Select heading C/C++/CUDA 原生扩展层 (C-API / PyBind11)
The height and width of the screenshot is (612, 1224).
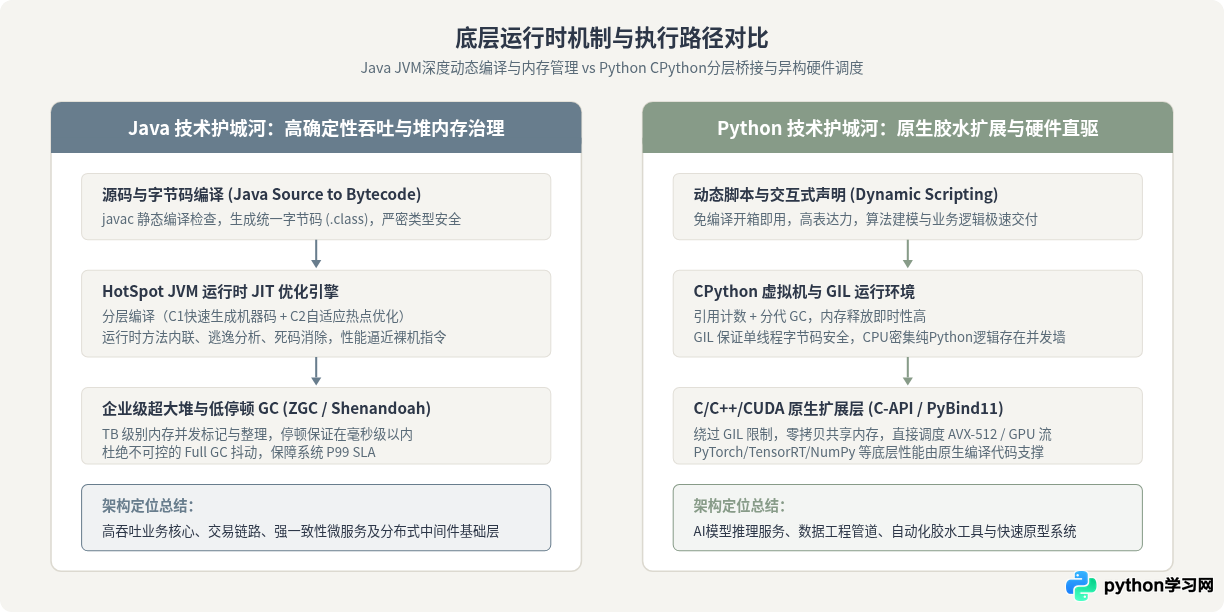(848, 408)
